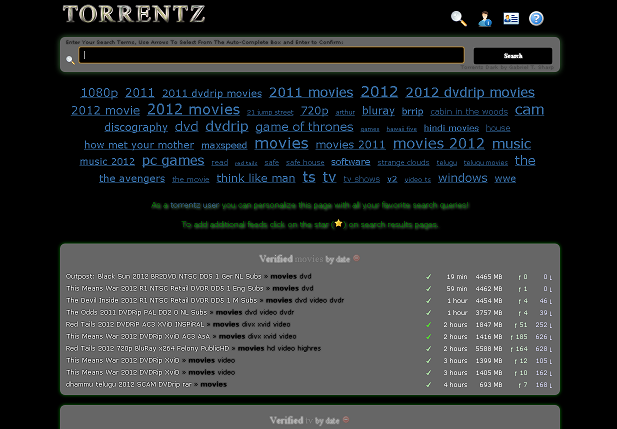Open the 2011 movies tag

[x=311, y=92]
